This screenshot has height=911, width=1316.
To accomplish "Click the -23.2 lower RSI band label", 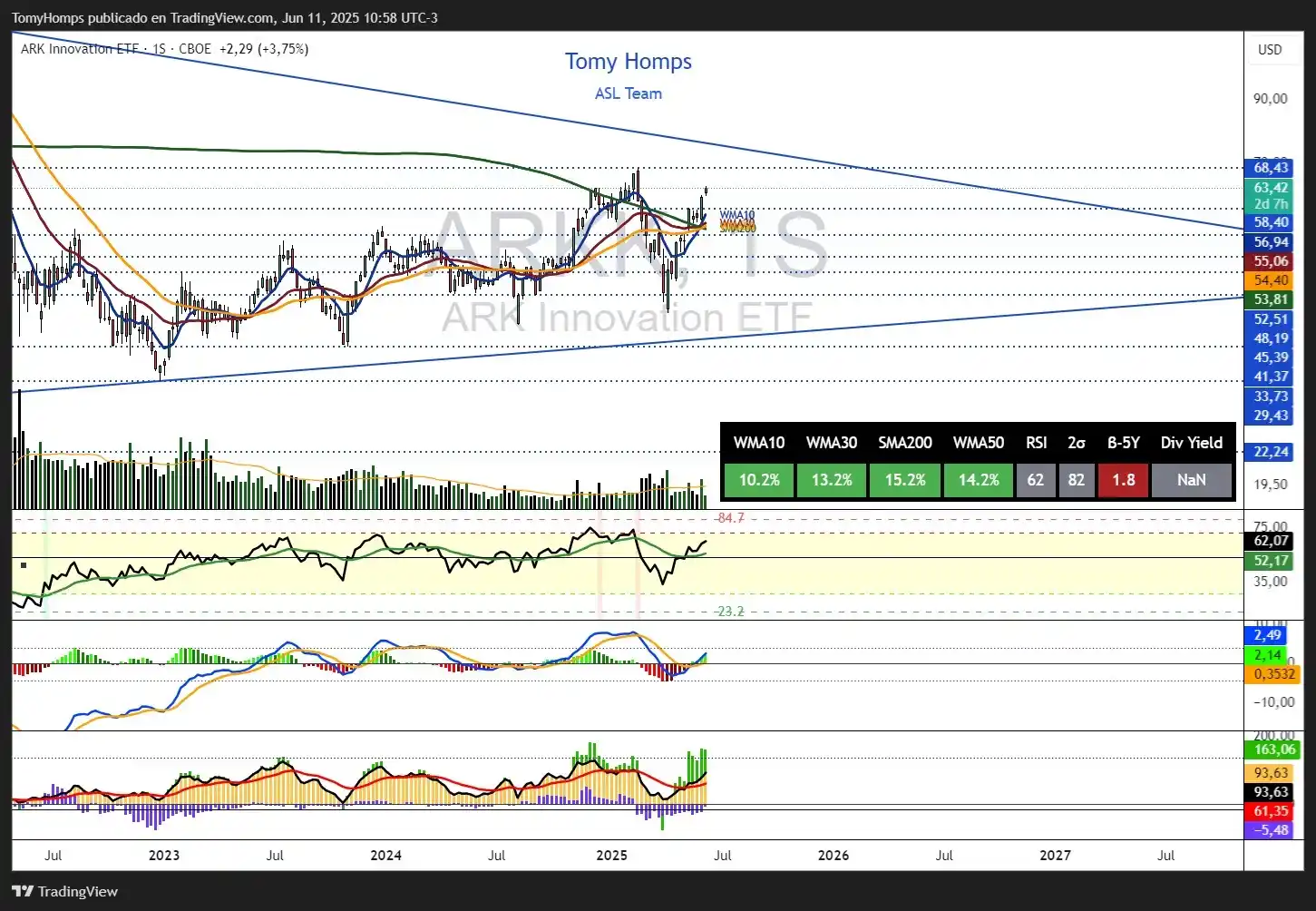I will [x=729, y=612].
